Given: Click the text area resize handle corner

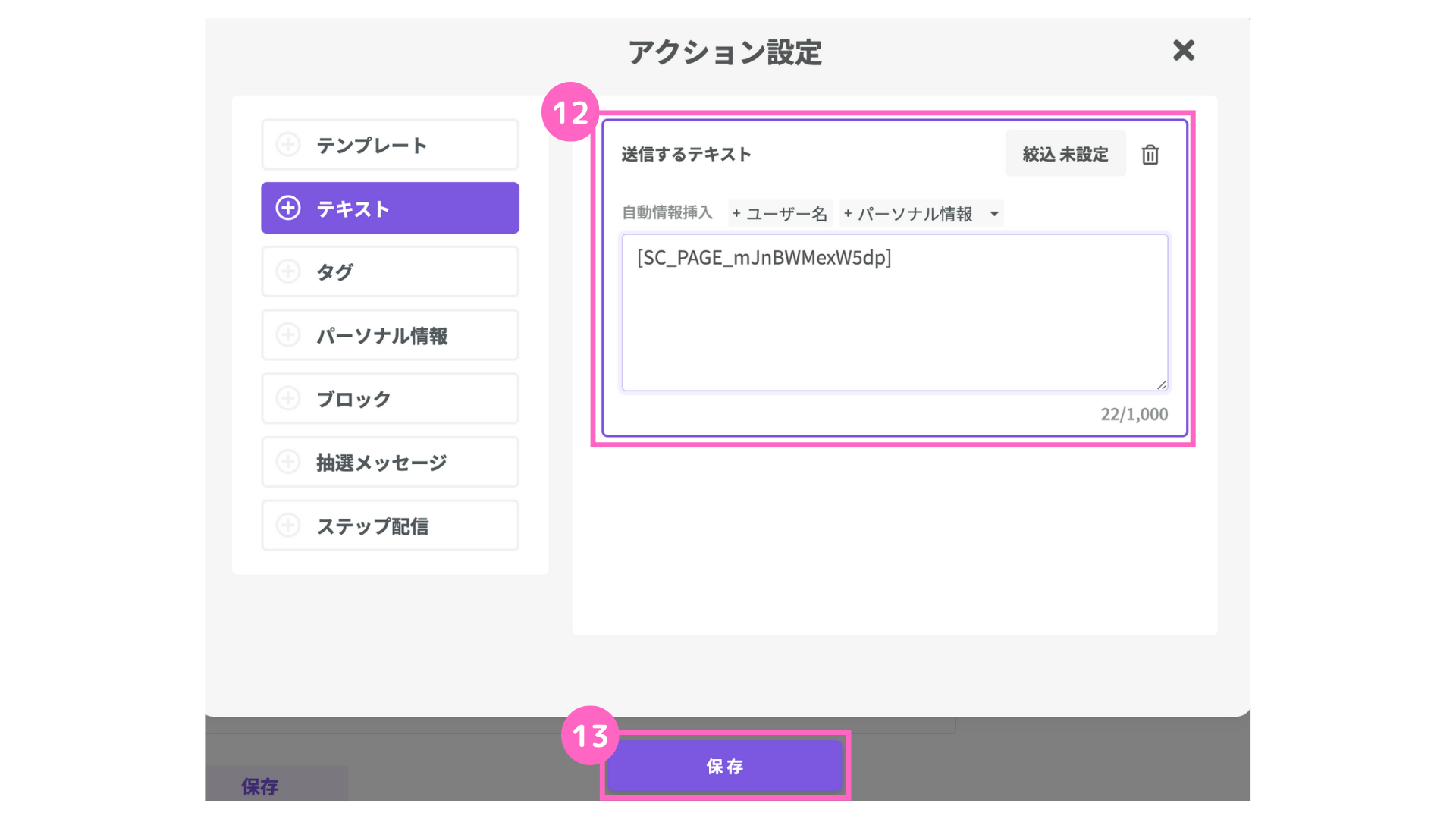Looking at the screenshot, I should 1161,384.
